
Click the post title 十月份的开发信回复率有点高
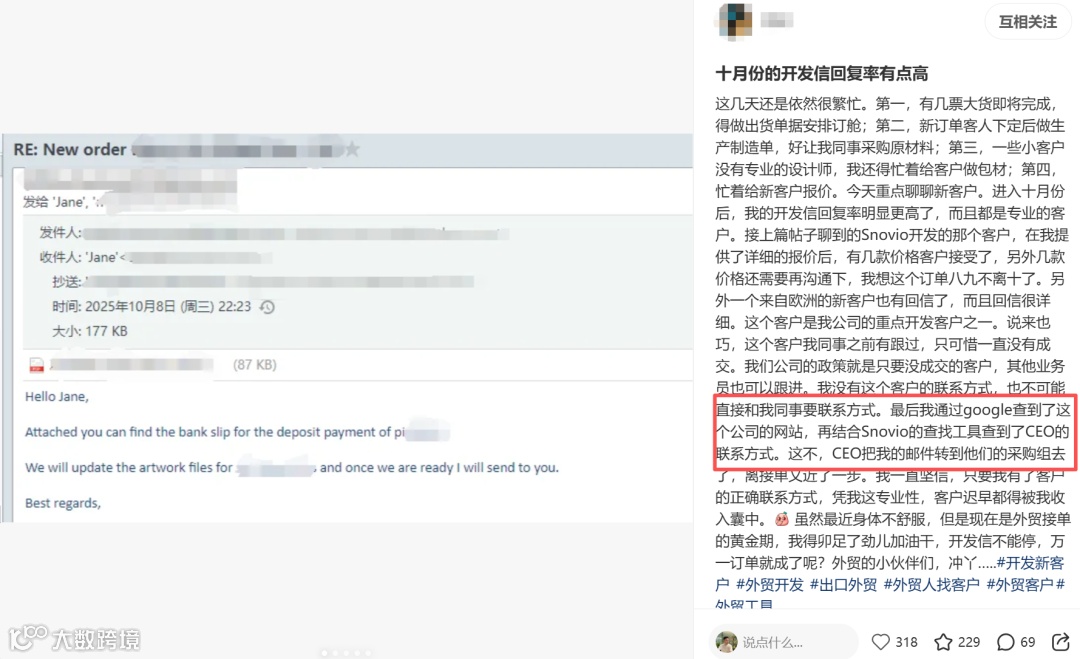click(821, 74)
